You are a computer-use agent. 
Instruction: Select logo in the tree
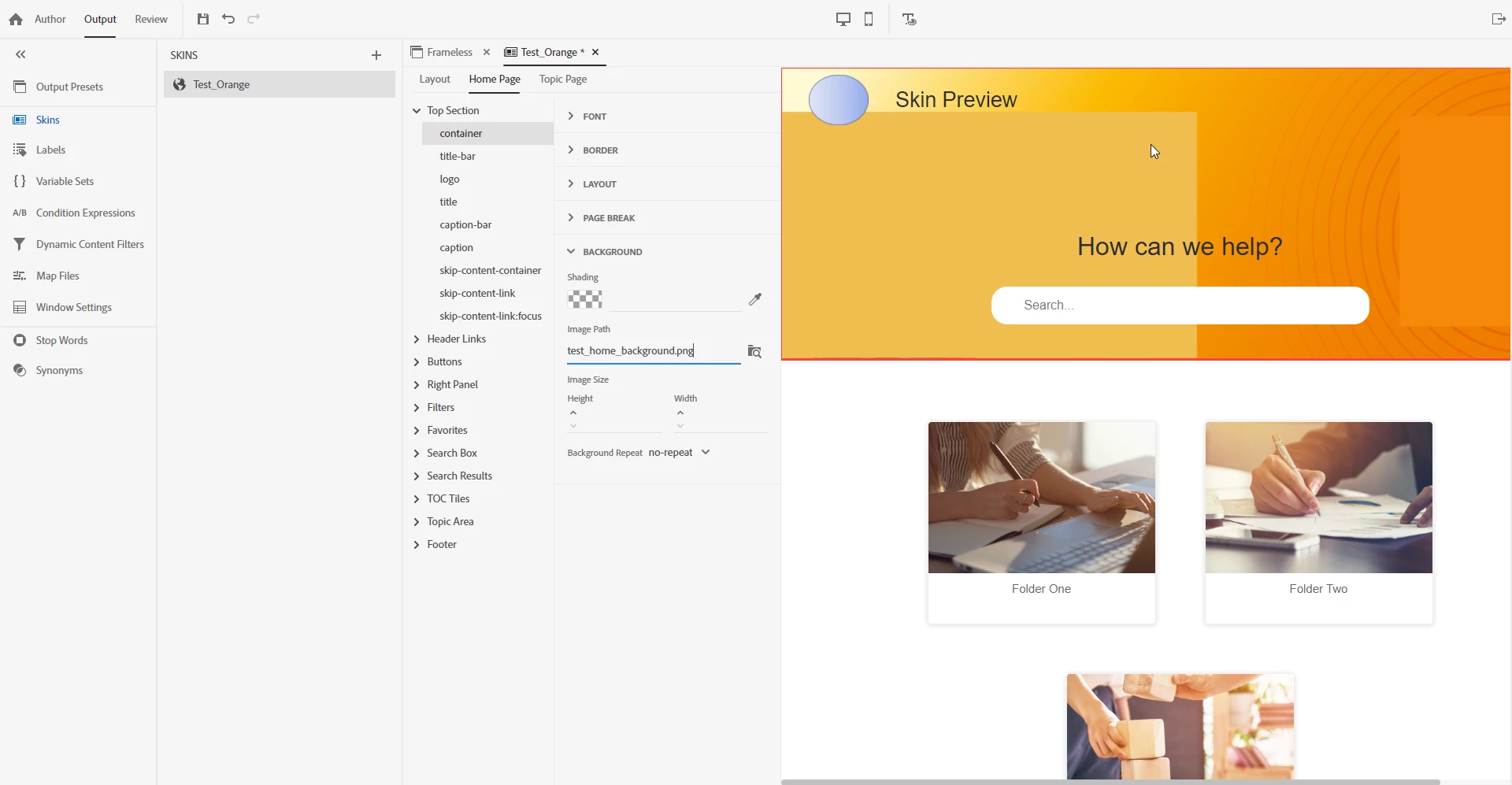(450, 179)
